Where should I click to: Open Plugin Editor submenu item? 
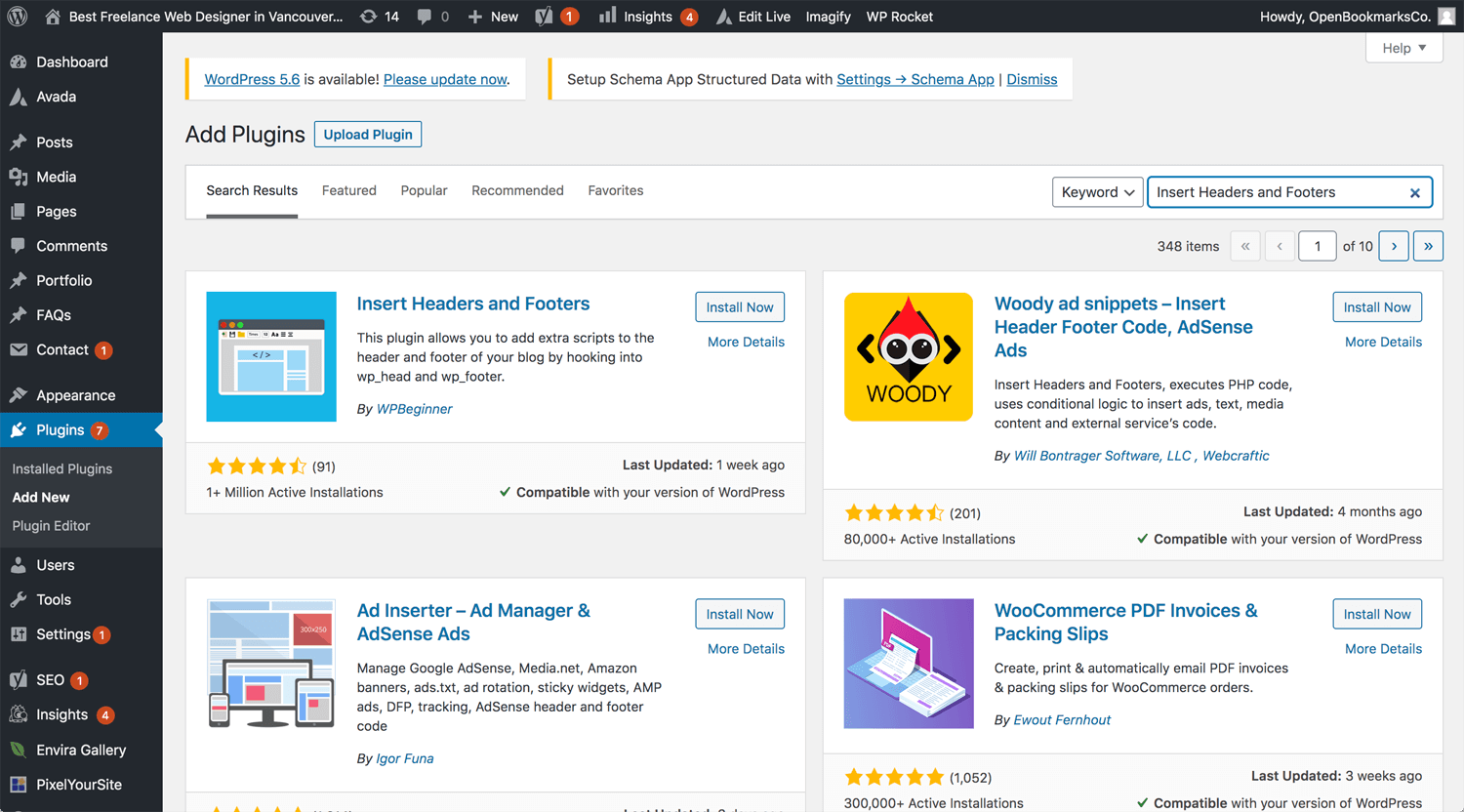click(51, 526)
